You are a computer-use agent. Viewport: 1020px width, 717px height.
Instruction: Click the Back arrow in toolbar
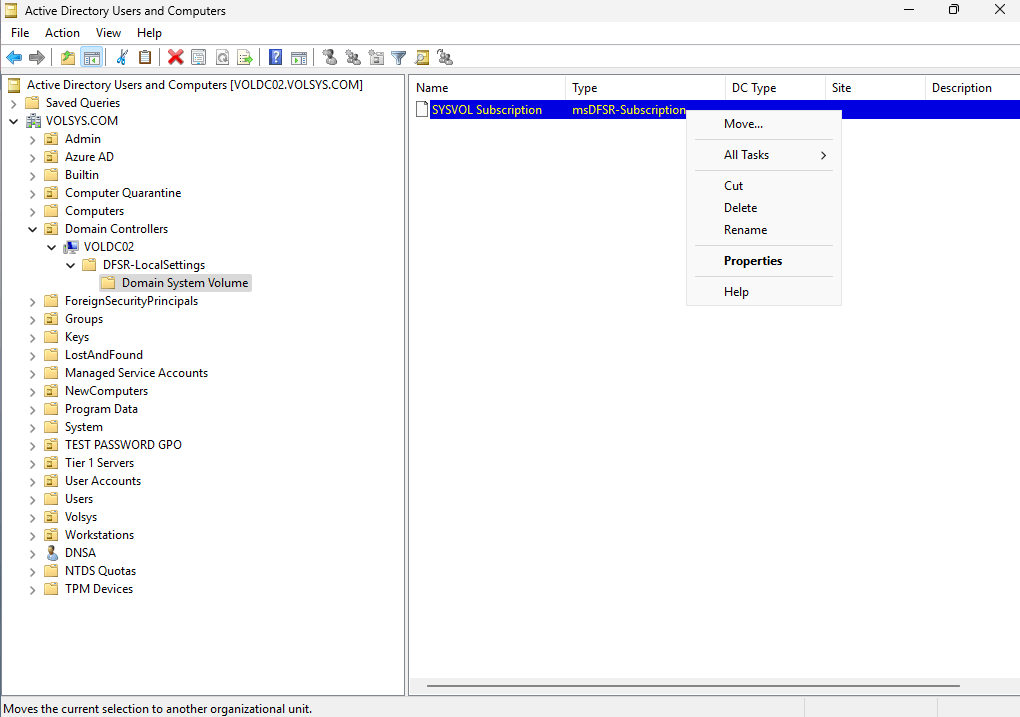coord(14,58)
